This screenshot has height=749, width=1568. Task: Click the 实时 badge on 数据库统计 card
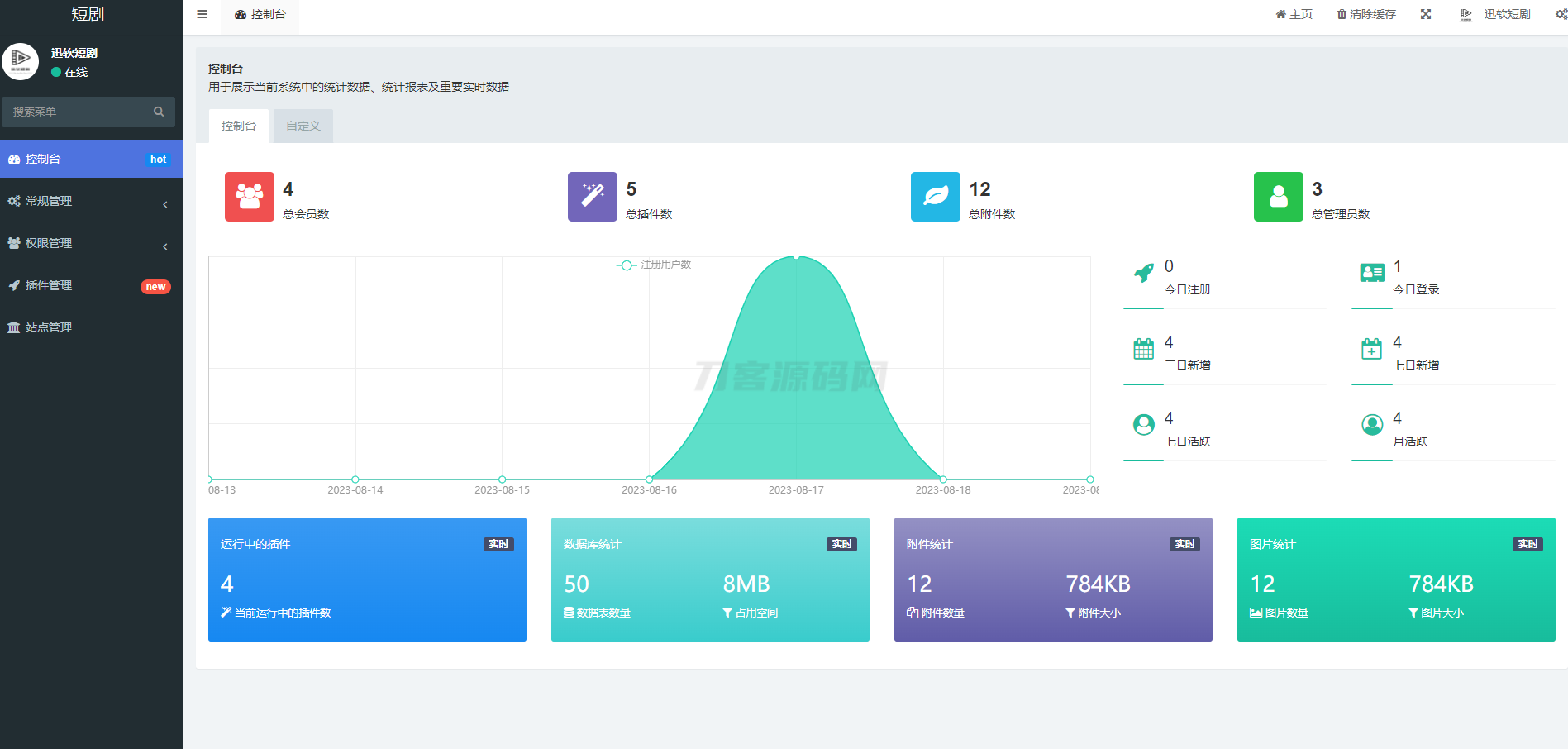click(841, 544)
